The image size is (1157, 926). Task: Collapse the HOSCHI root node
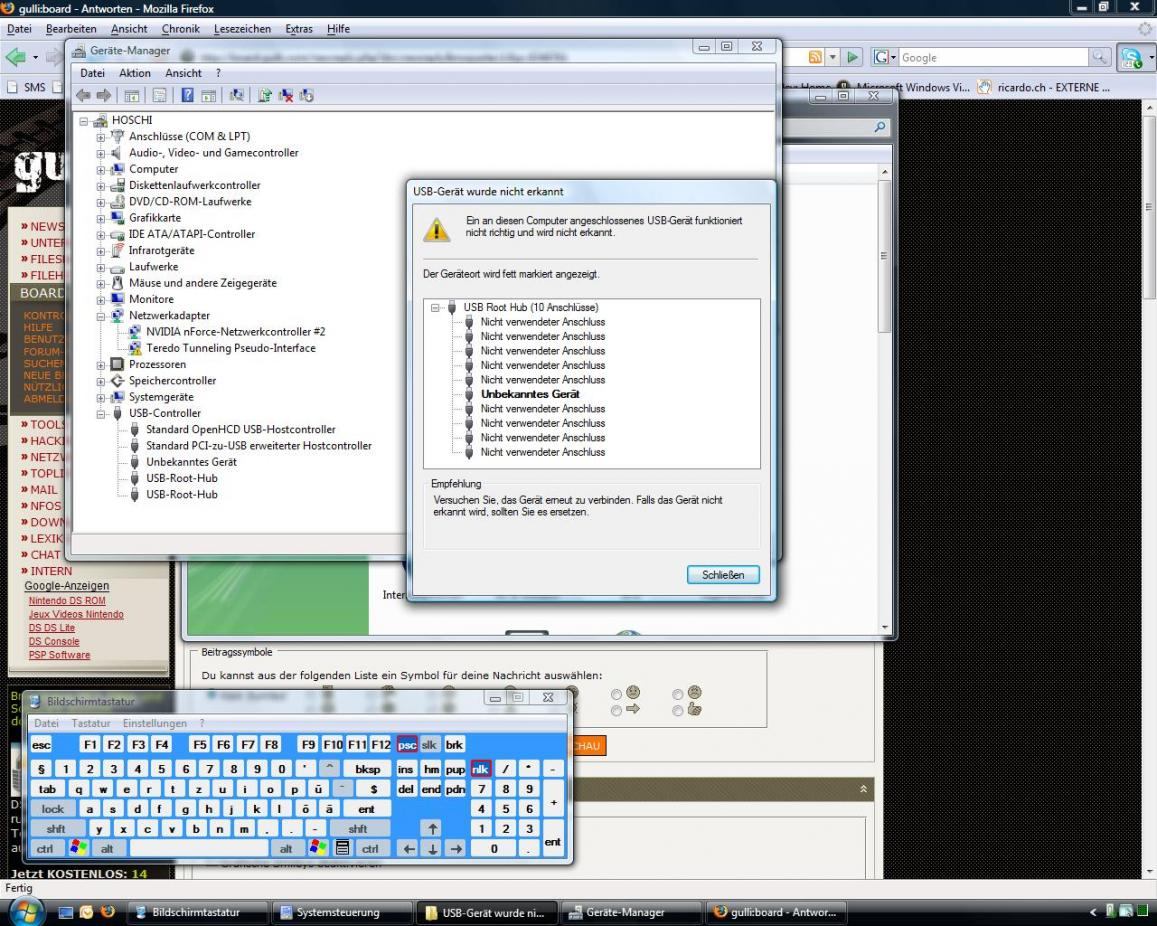84,120
